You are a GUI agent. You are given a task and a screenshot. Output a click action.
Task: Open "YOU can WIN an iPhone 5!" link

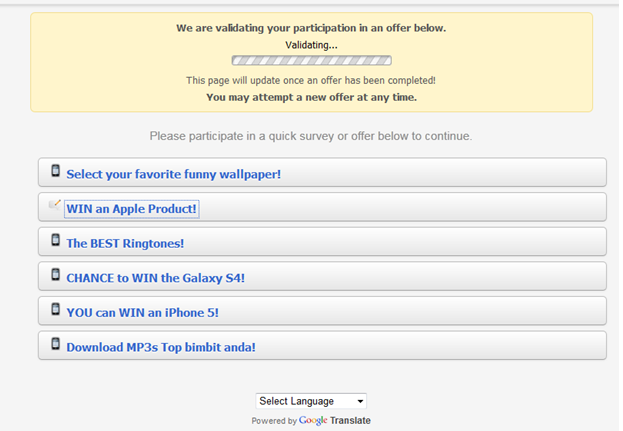click(x=142, y=312)
